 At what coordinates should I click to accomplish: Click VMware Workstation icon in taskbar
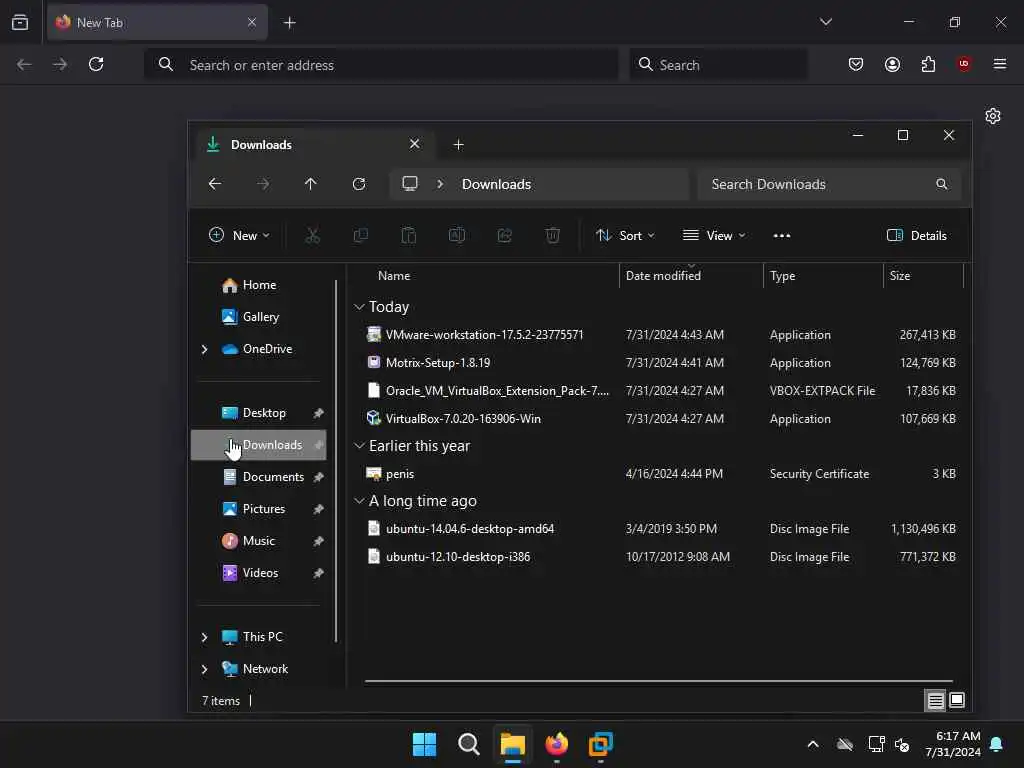pos(601,744)
